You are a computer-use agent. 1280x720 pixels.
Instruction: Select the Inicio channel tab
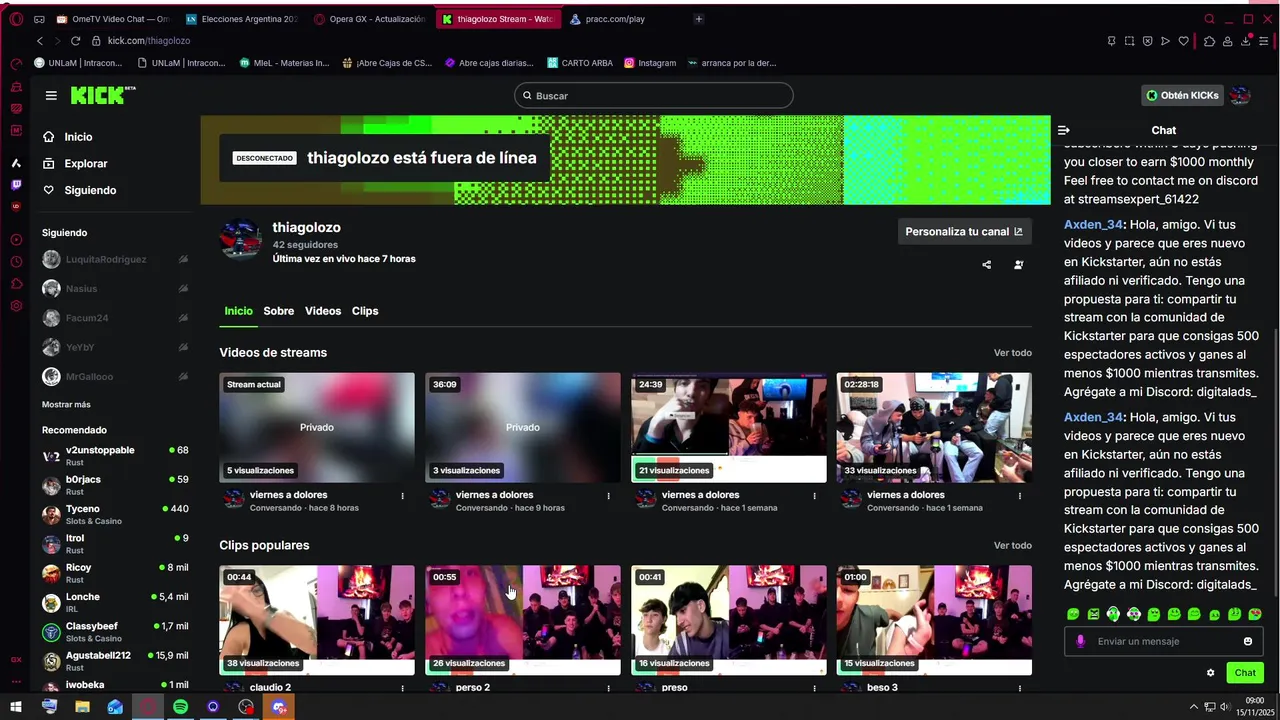point(238,311)
